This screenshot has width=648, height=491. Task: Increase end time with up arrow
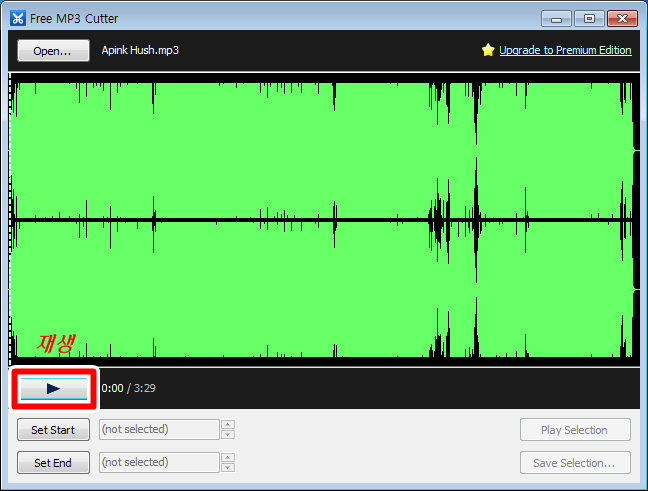coord(228,458)
